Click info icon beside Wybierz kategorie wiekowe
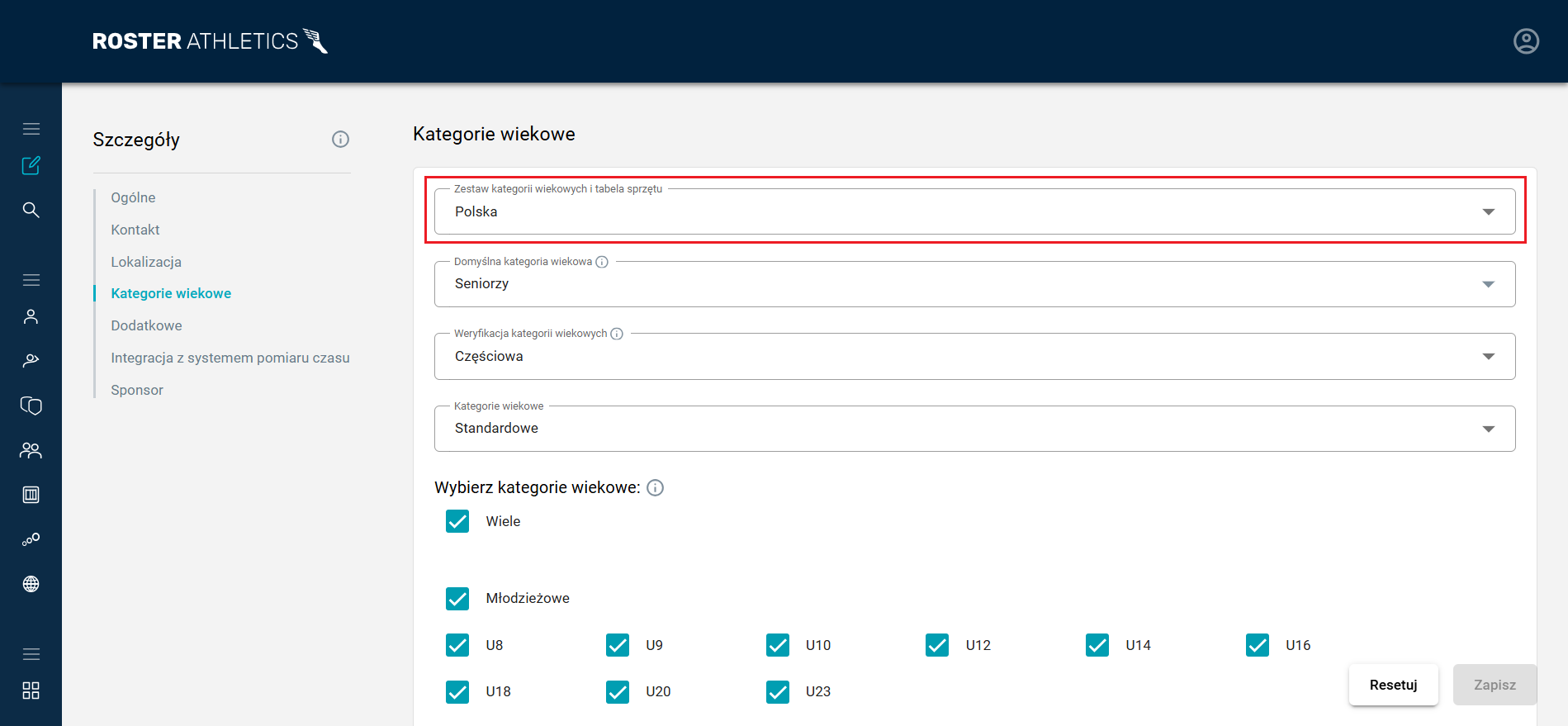Screen dimensions: 1568x726 [655, 487]
